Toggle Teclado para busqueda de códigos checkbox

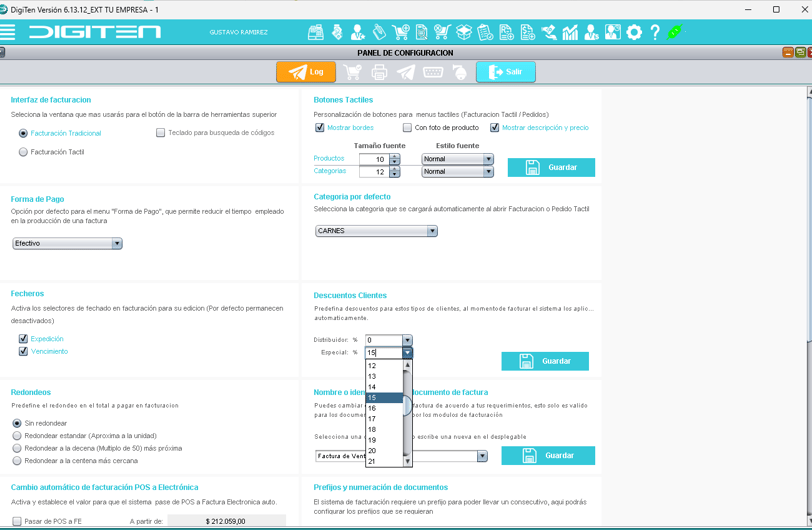(x=161, y=133)
